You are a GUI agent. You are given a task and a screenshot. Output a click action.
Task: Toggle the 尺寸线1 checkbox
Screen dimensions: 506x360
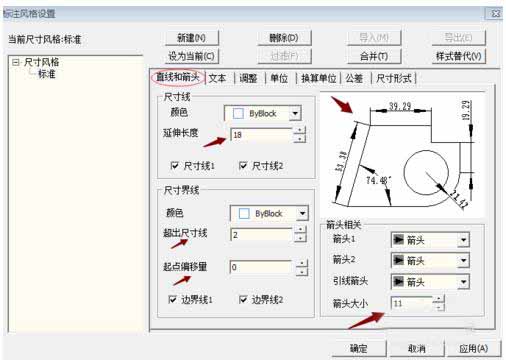click(x=174, y=165)
